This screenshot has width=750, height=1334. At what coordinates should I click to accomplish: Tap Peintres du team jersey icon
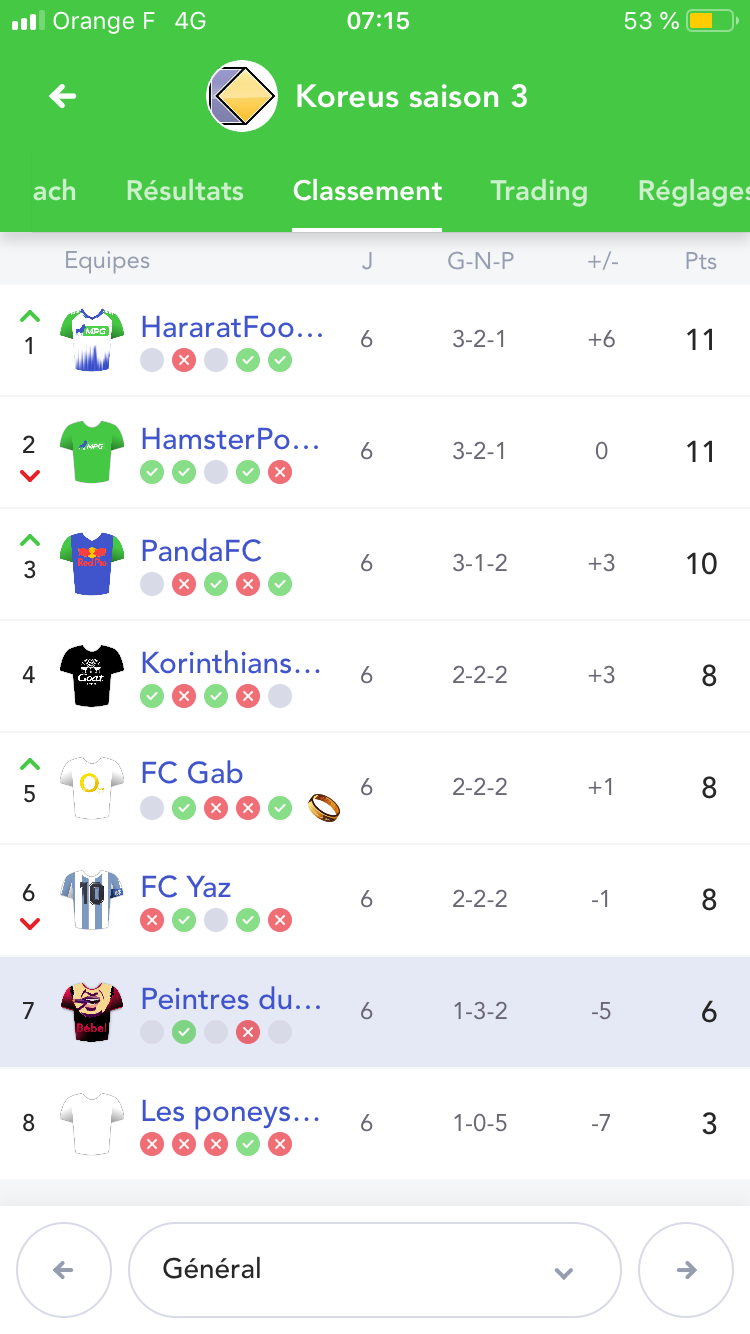(x=92, y=1012)
